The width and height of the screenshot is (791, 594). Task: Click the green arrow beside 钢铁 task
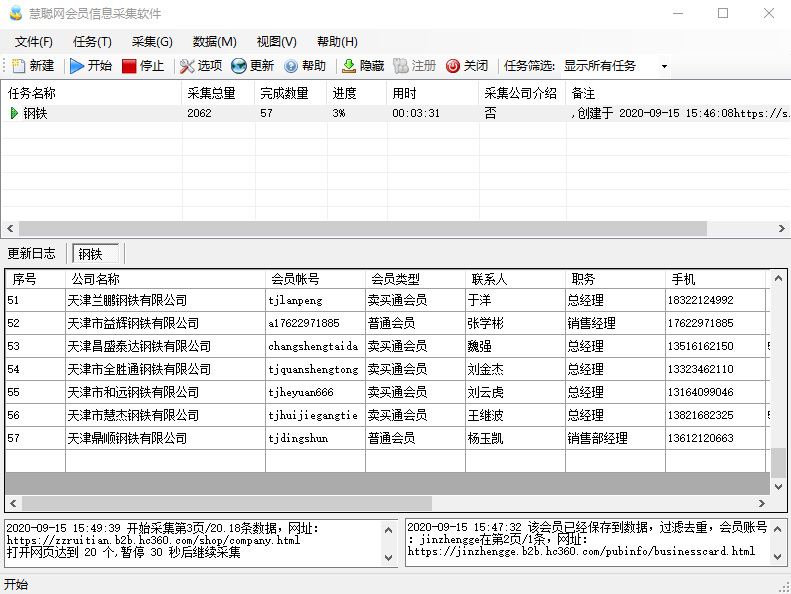(14, 113)
